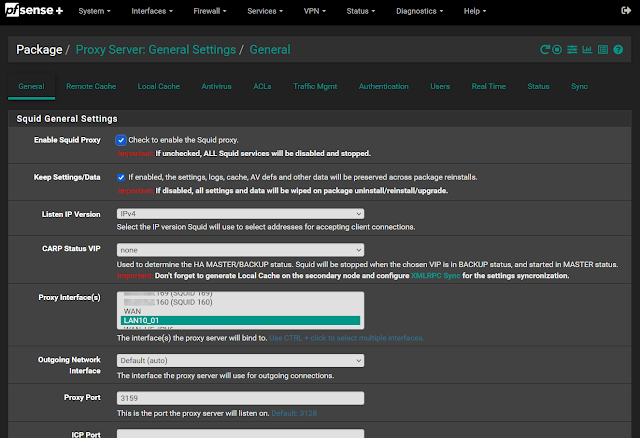Toggle the Keep Settings/Data checkbox
640x438 pixels.
click(x=121, y=176)
